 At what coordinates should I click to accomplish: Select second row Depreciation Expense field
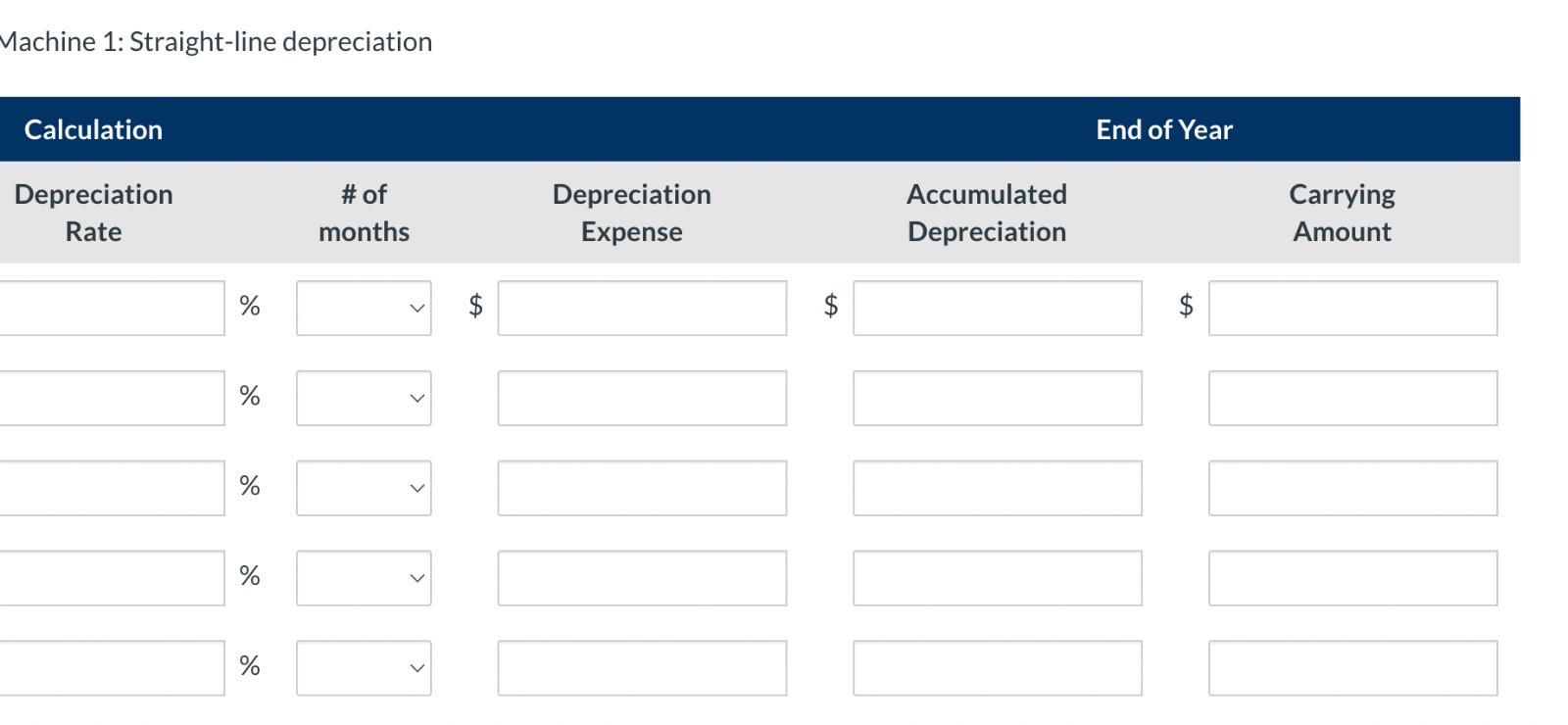click(642, 398)
